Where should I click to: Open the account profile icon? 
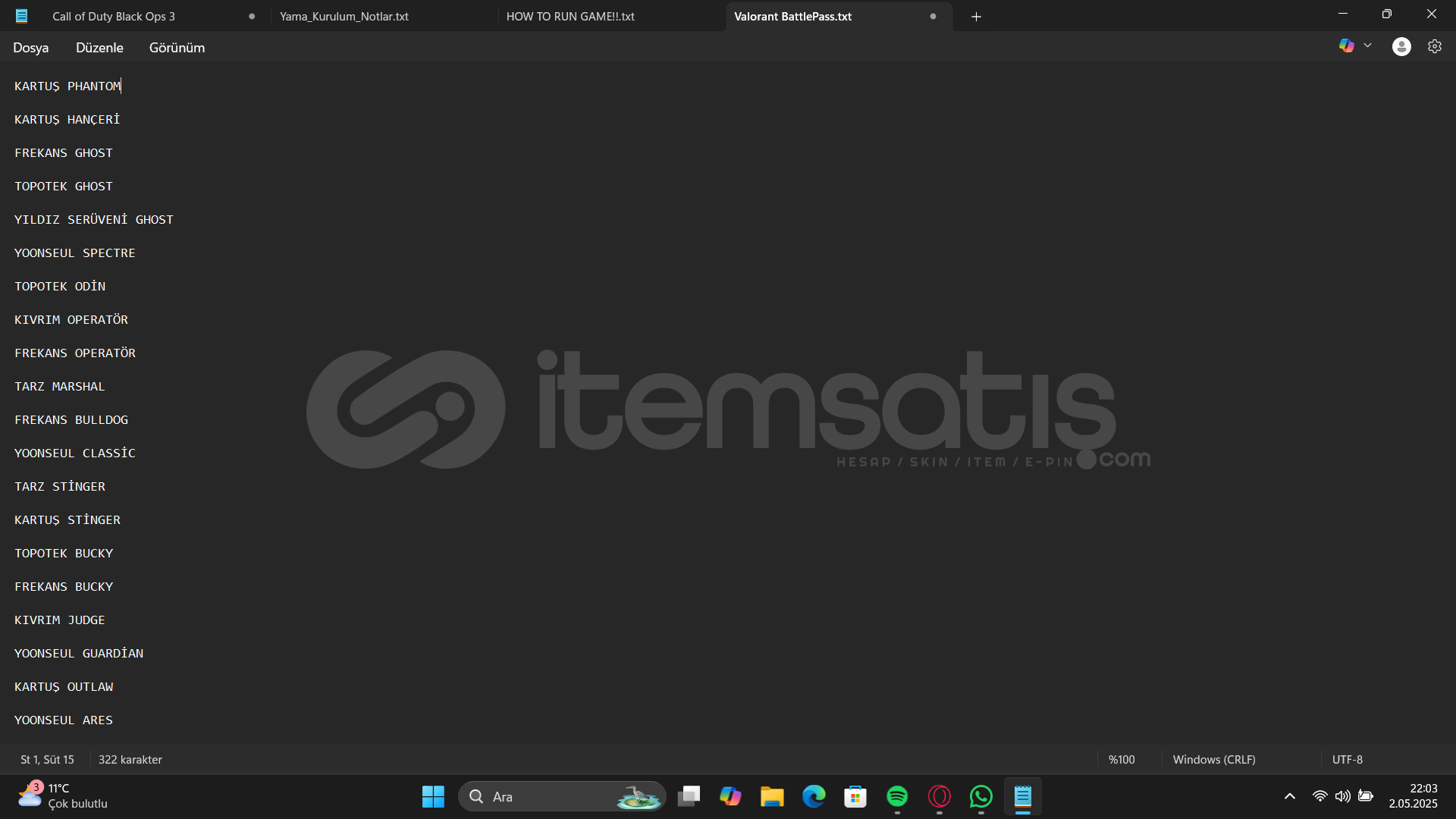(1401, 47)
